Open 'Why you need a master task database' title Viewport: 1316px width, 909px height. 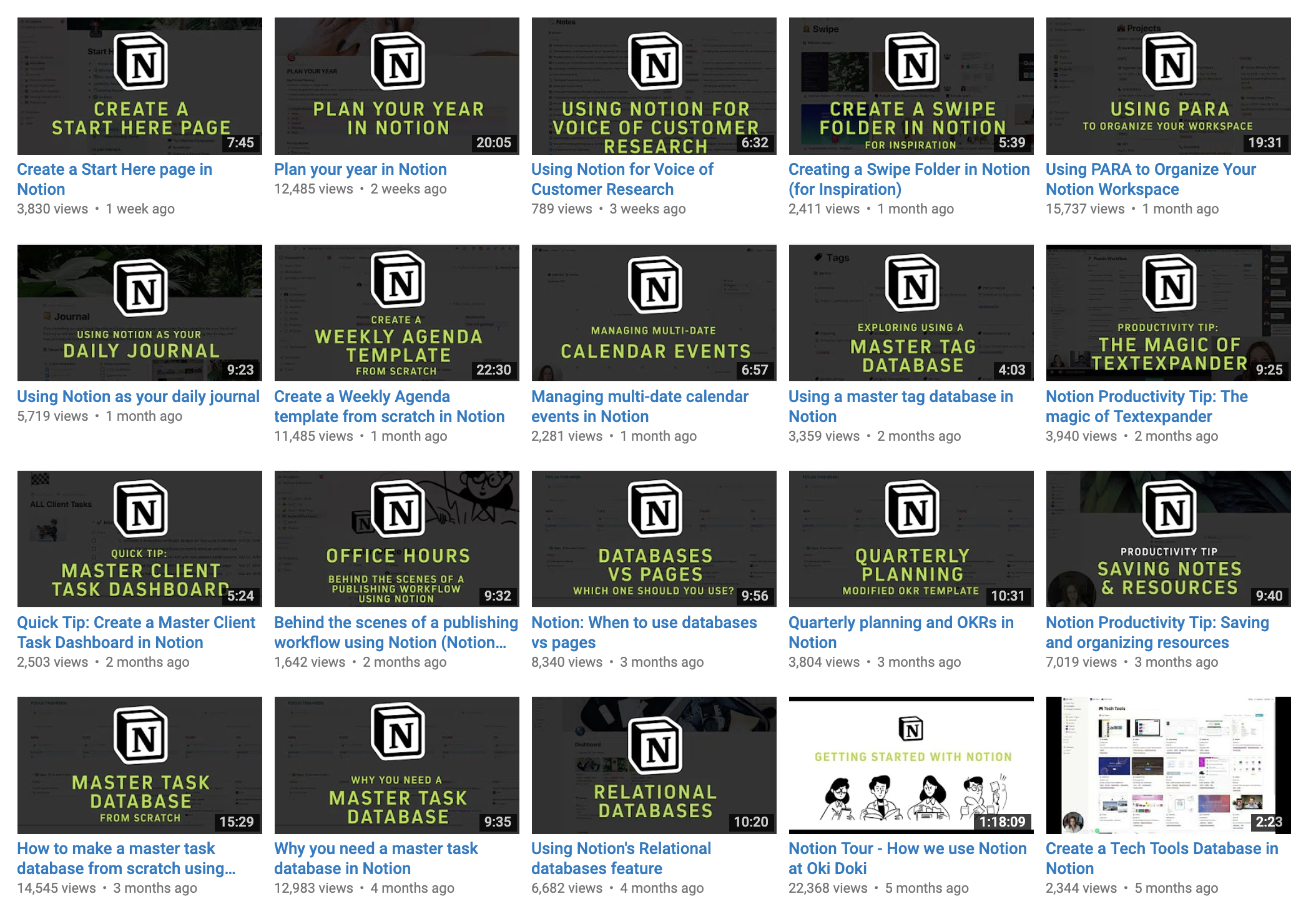pyautogui.click(x=376, y=858)
